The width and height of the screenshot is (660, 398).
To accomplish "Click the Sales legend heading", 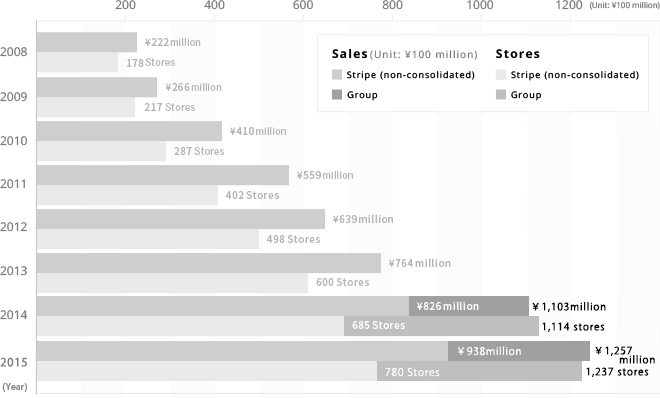I will pyautogui.click(x=350, y=54).
